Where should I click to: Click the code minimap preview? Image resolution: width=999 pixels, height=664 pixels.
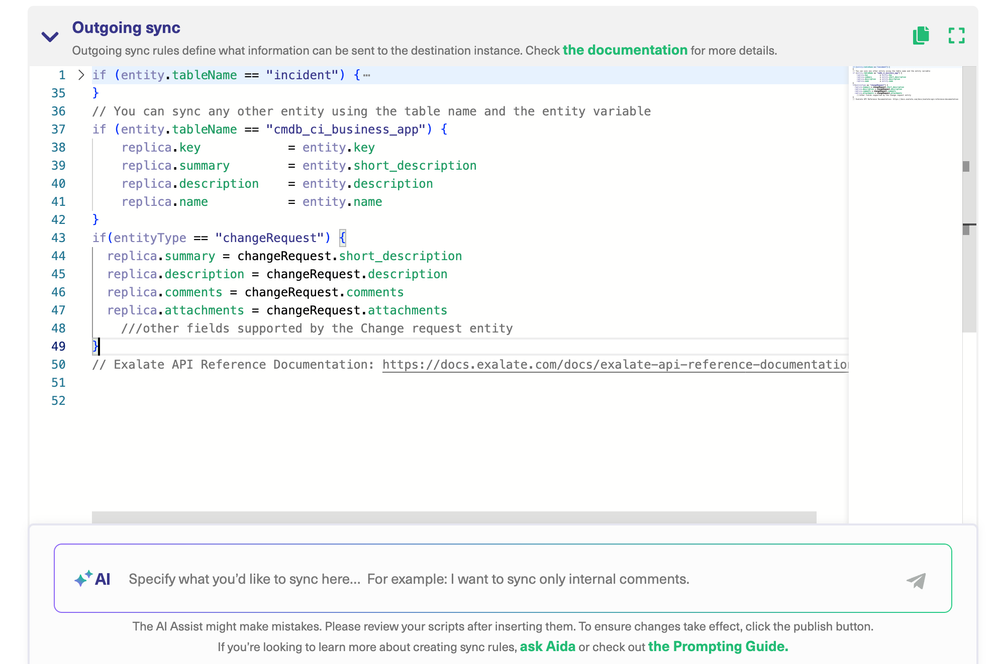tap(903, 85)
